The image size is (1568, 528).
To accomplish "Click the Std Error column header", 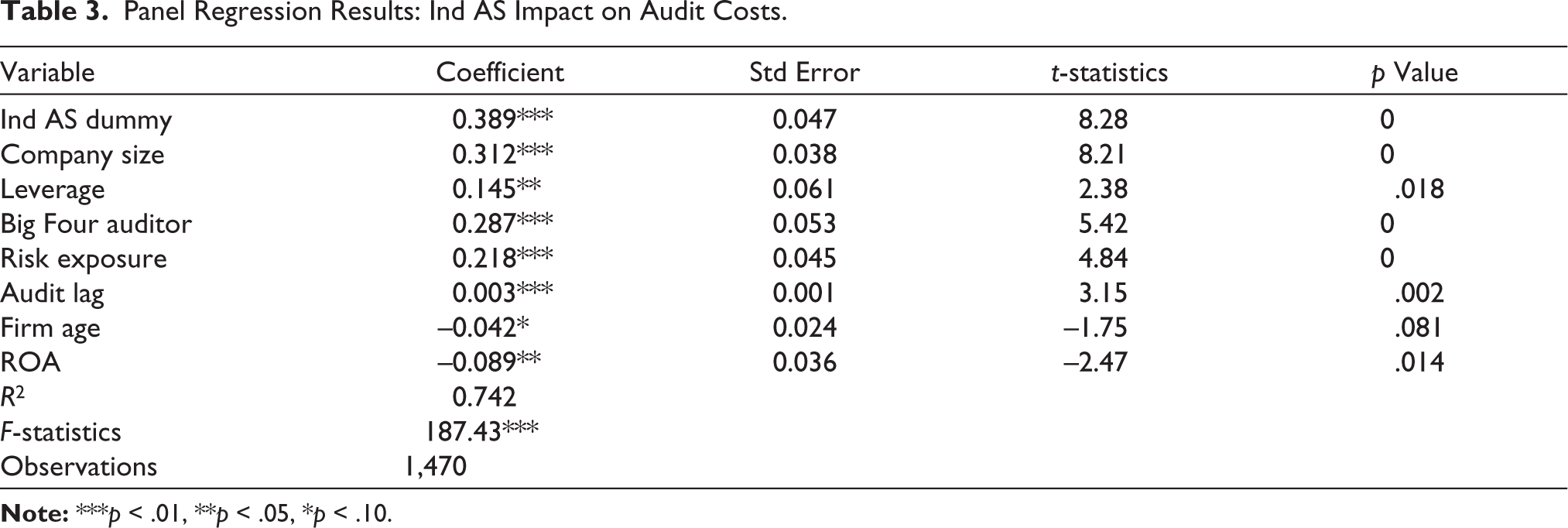I will (x=804, y=72).
